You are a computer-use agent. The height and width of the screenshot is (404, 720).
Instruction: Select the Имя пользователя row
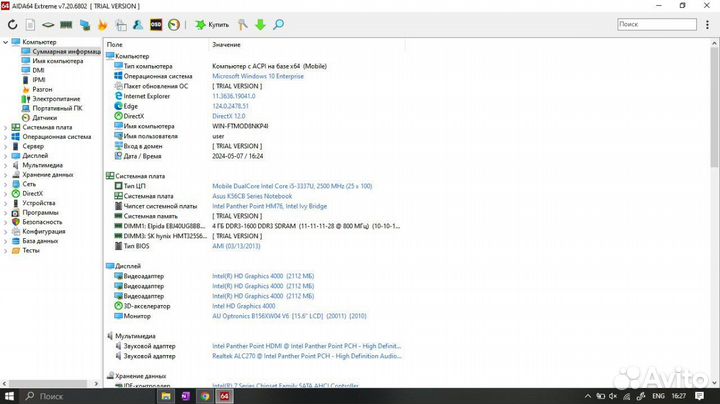255,136
